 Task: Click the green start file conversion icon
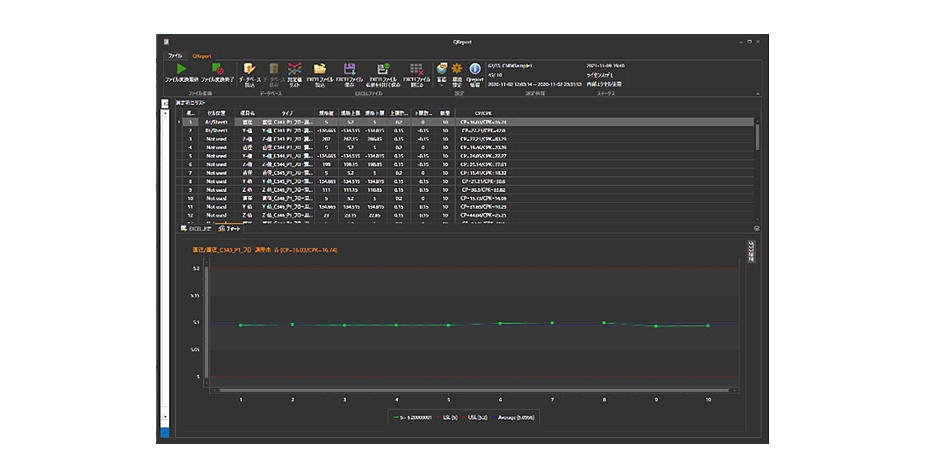(x=181, y=69)
